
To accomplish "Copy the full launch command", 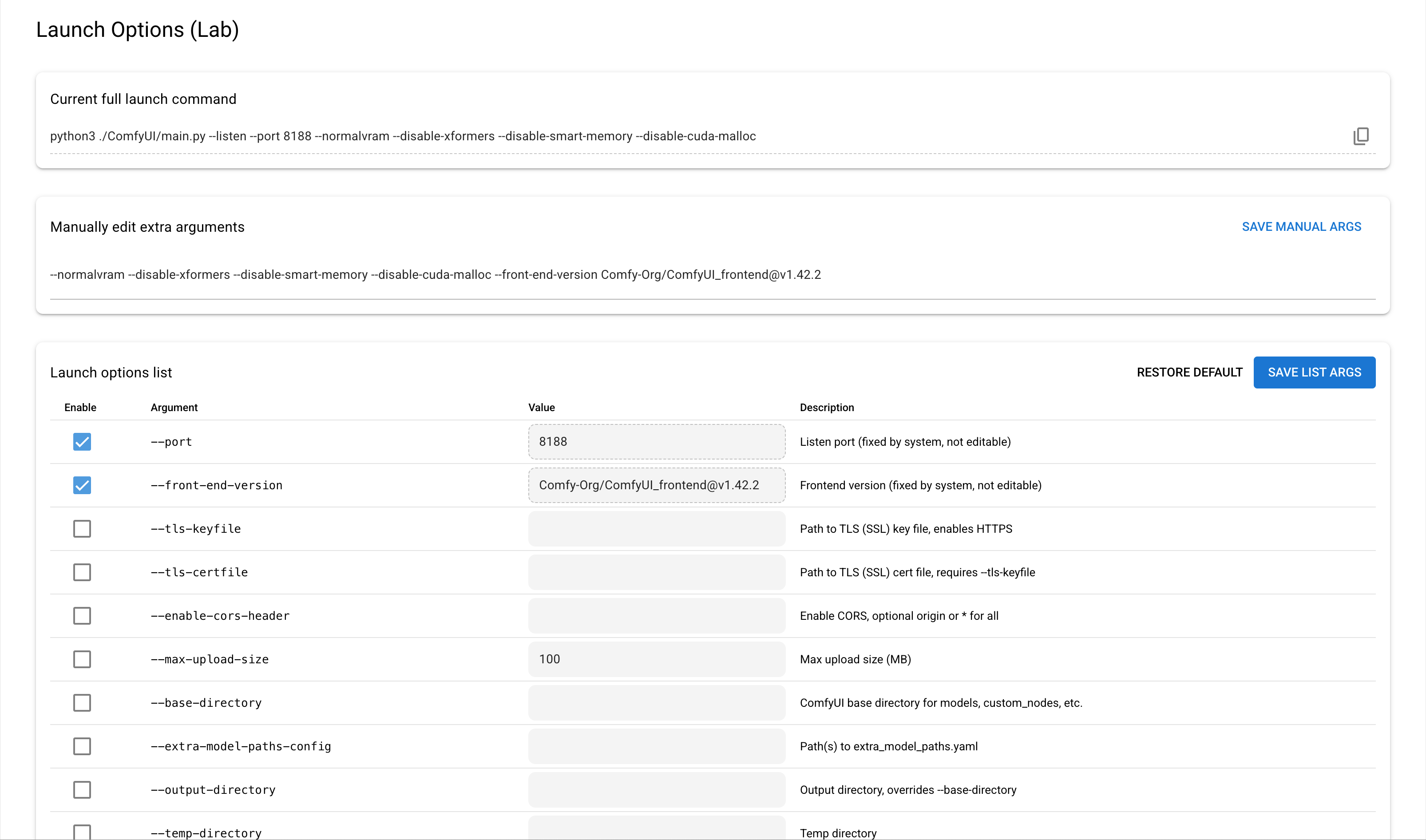I will [1360, 136].
